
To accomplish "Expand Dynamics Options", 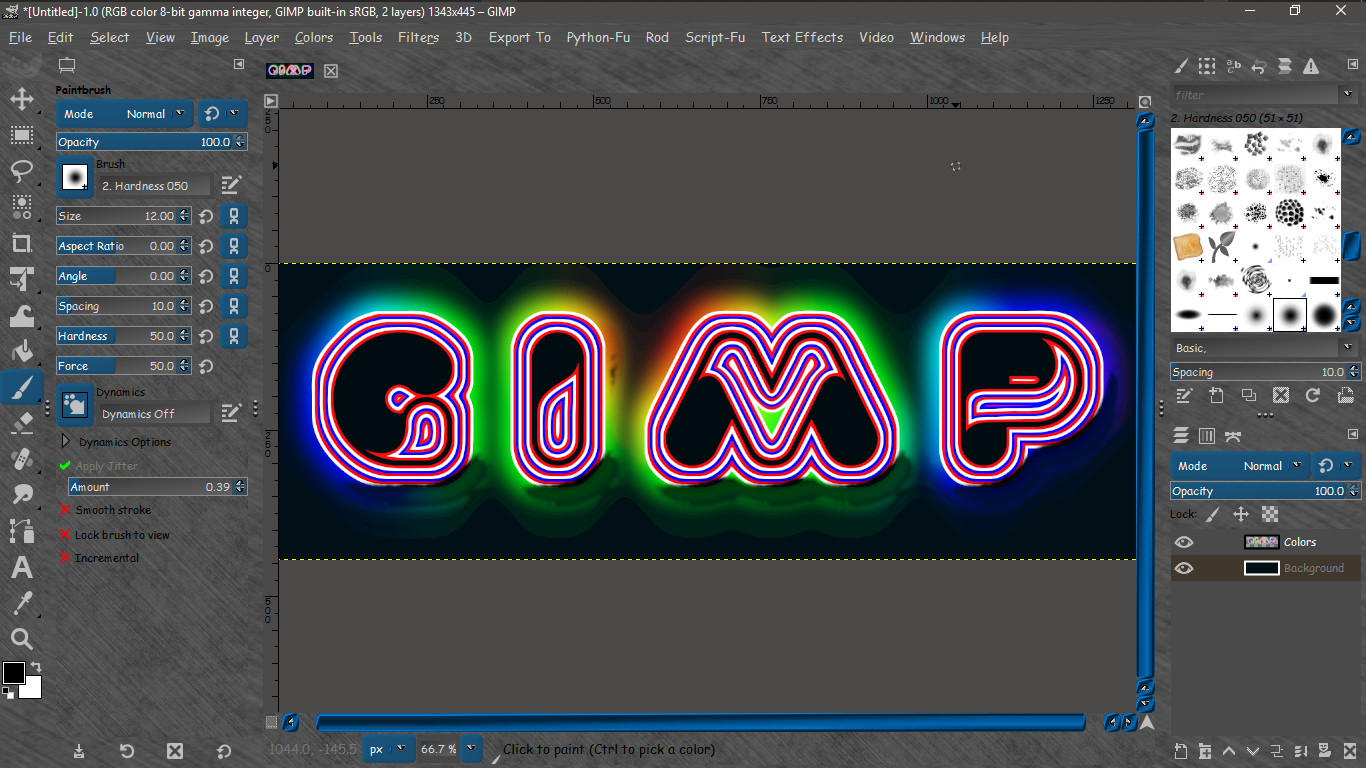I will click(66, 441).
